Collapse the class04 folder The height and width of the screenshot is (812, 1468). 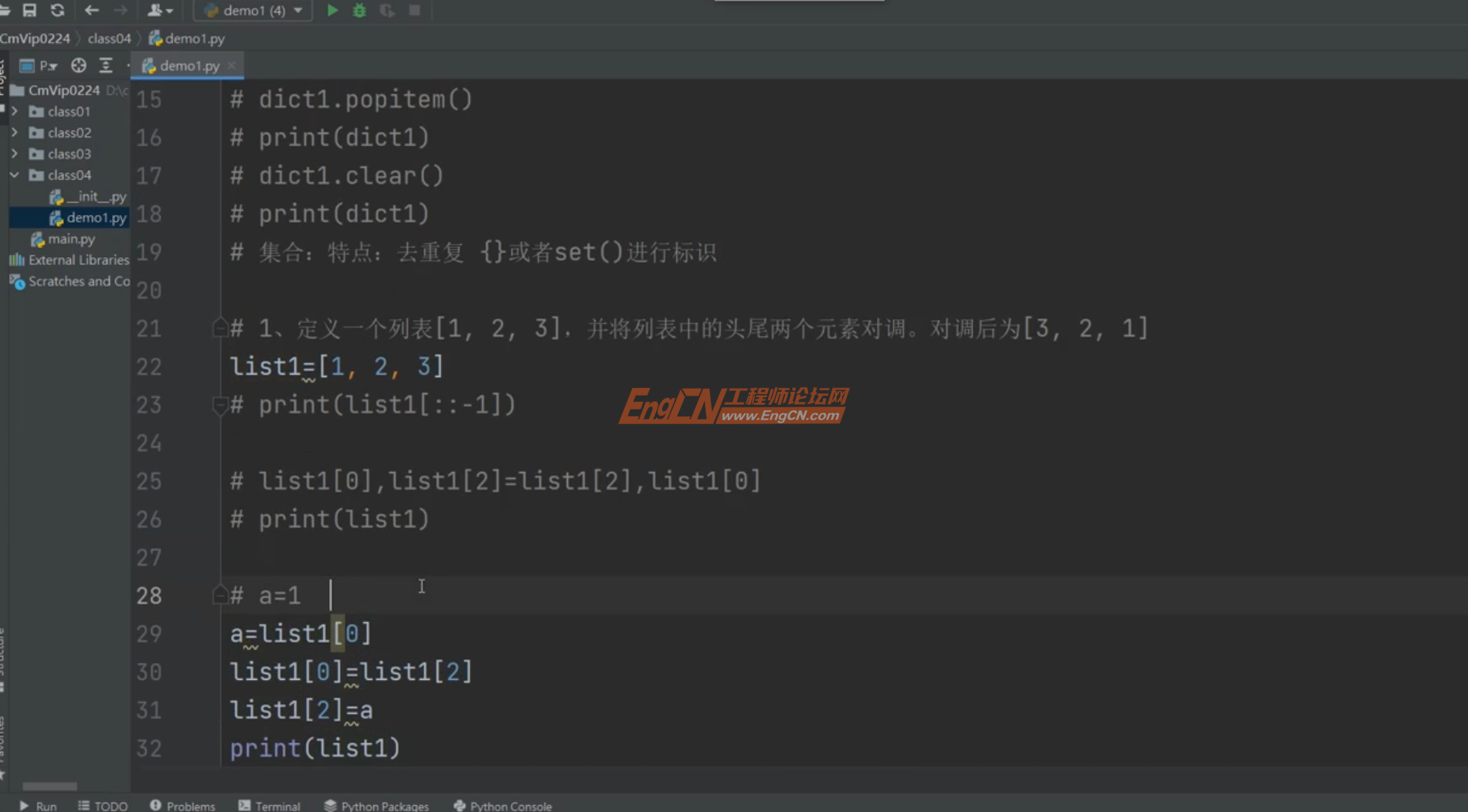pos(14,175)
